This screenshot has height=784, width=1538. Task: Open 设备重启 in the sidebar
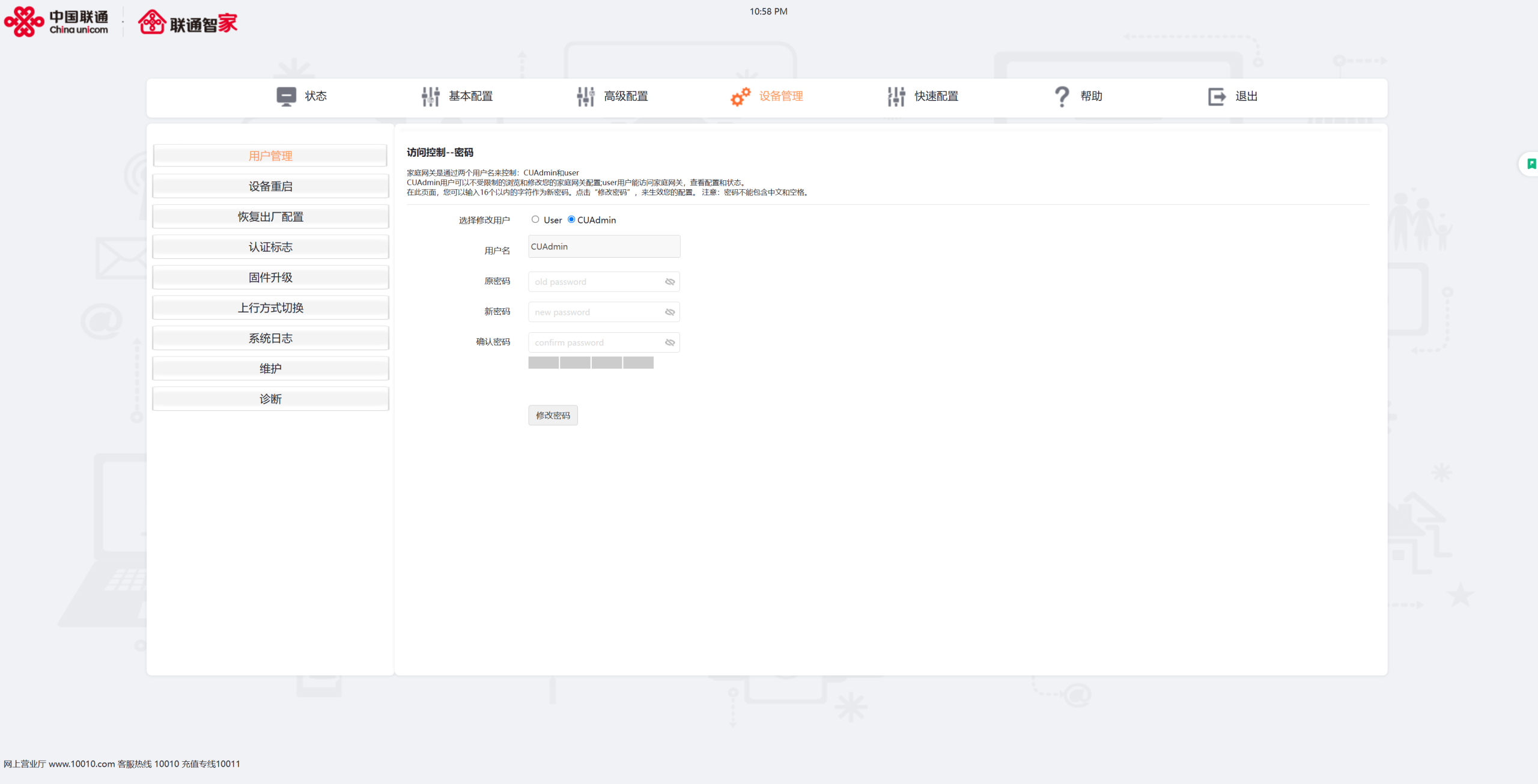point(270,186)
